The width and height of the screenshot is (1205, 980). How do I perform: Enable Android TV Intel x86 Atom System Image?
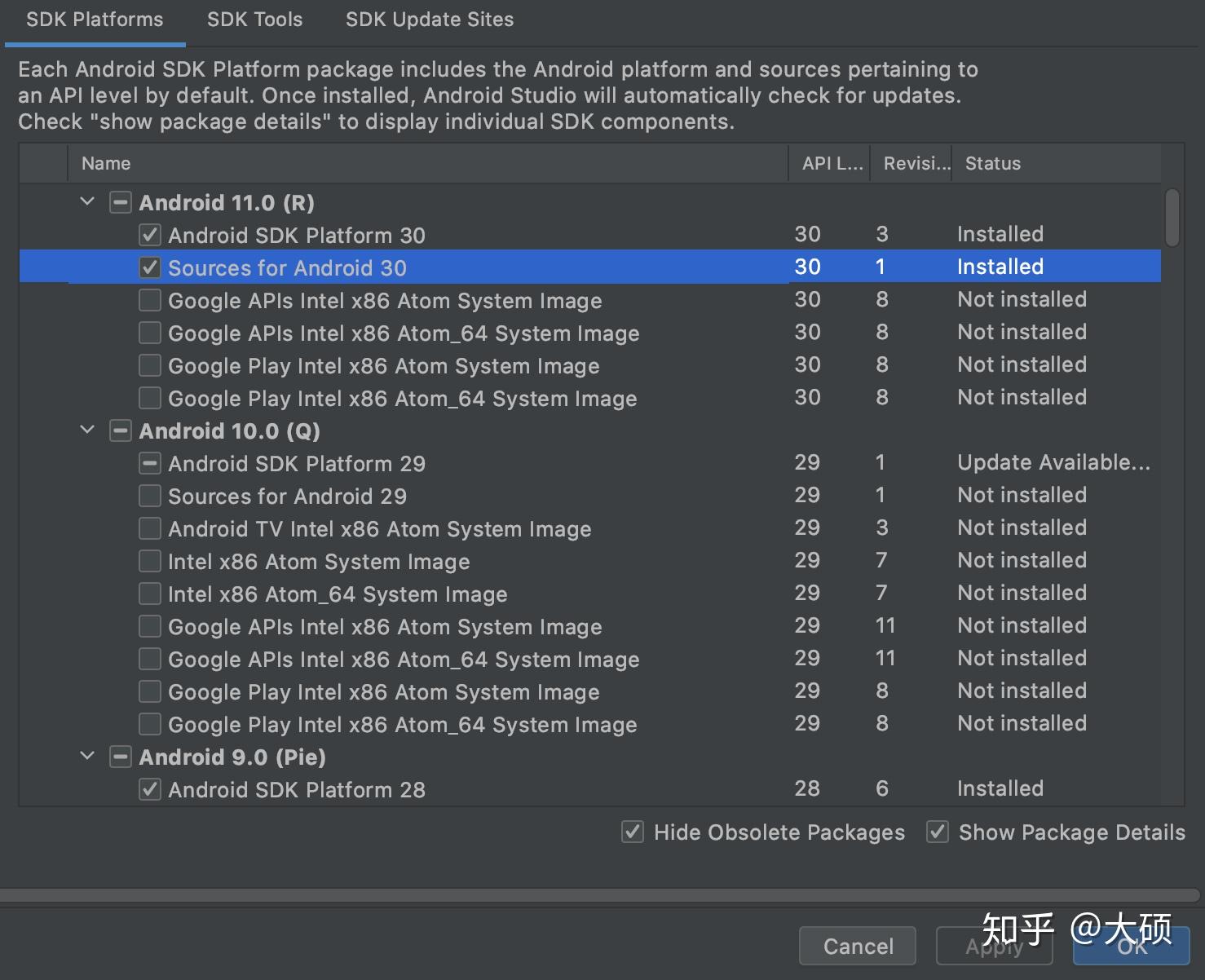(150, 528)
